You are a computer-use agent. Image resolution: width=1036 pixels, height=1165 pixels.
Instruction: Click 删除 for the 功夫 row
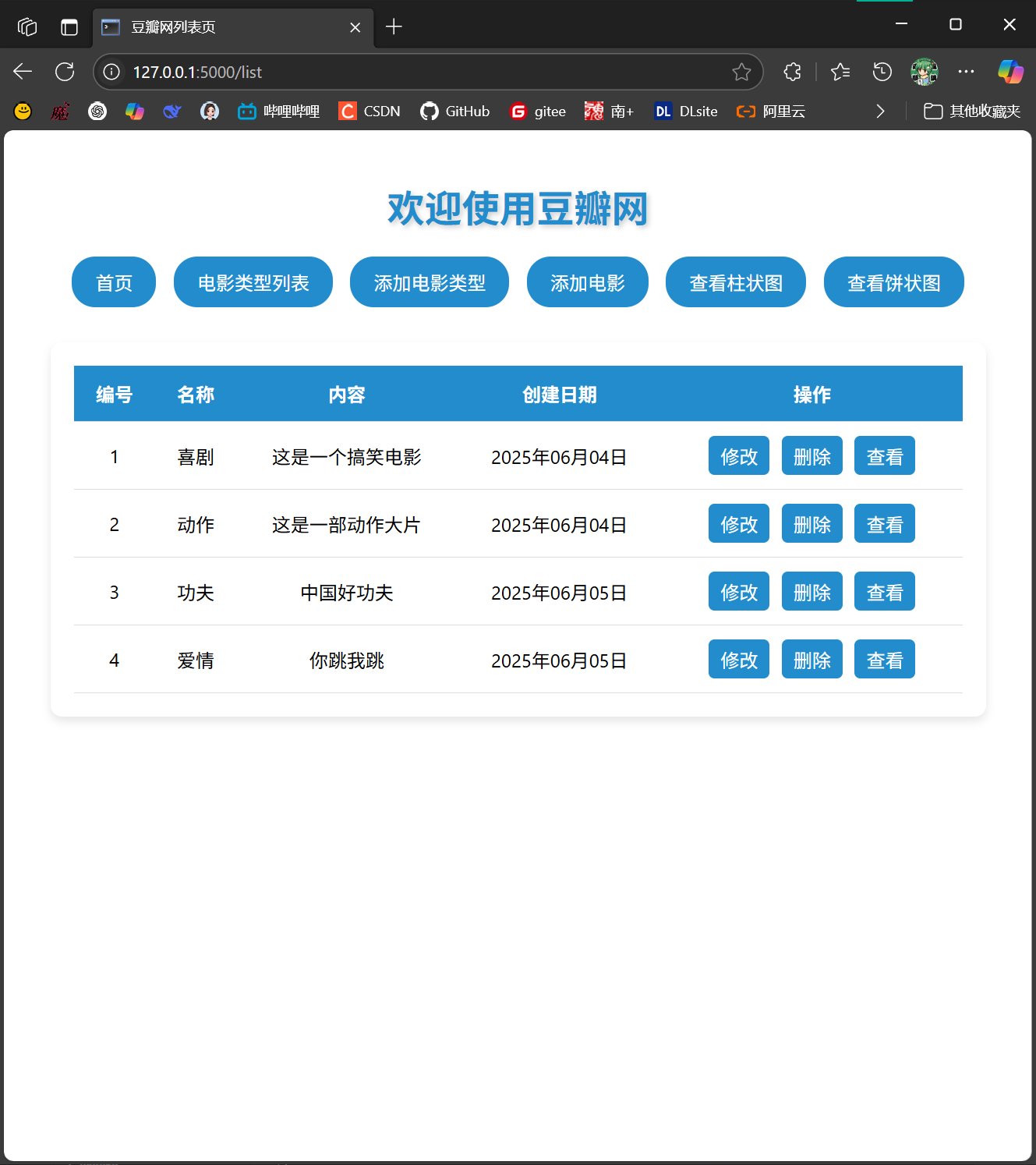[x=812, y=592]
